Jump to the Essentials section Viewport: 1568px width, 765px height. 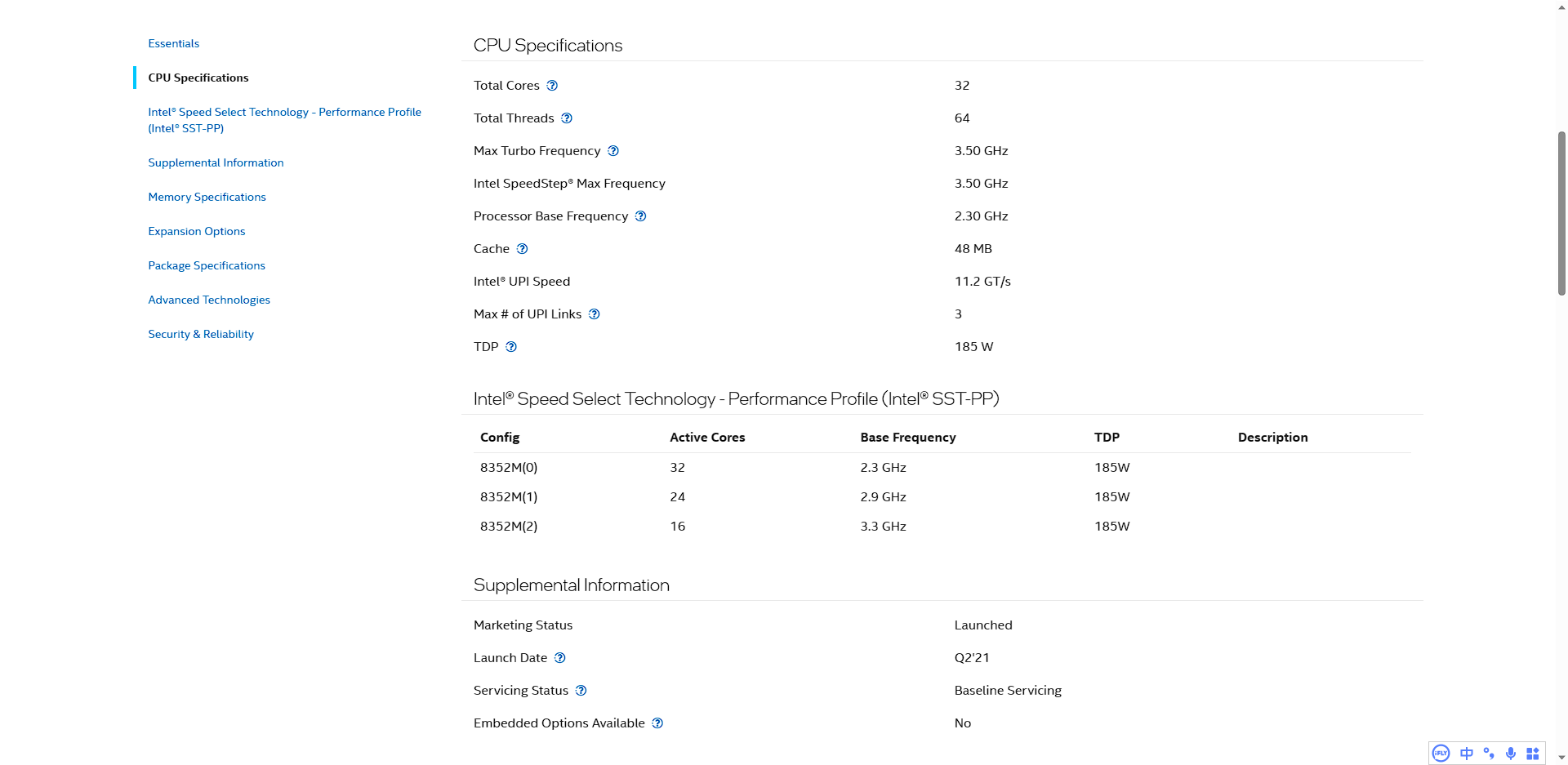(173, 43)
